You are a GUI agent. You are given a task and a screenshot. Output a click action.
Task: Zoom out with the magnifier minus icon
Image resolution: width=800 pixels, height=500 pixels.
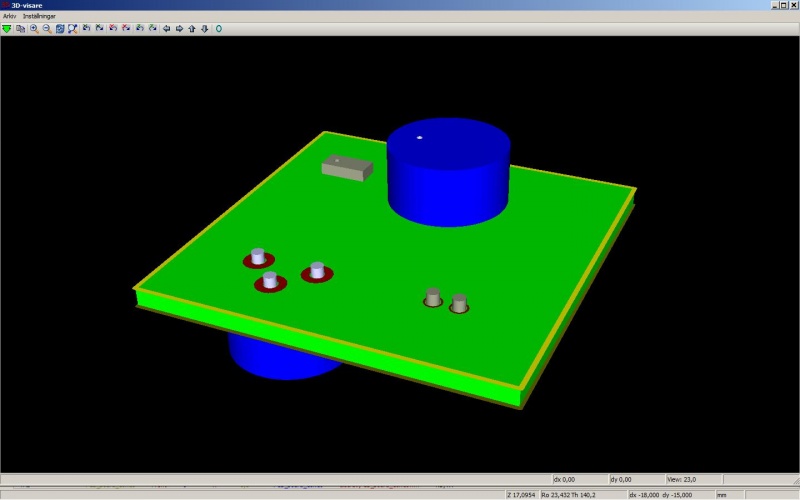(46, 28)
